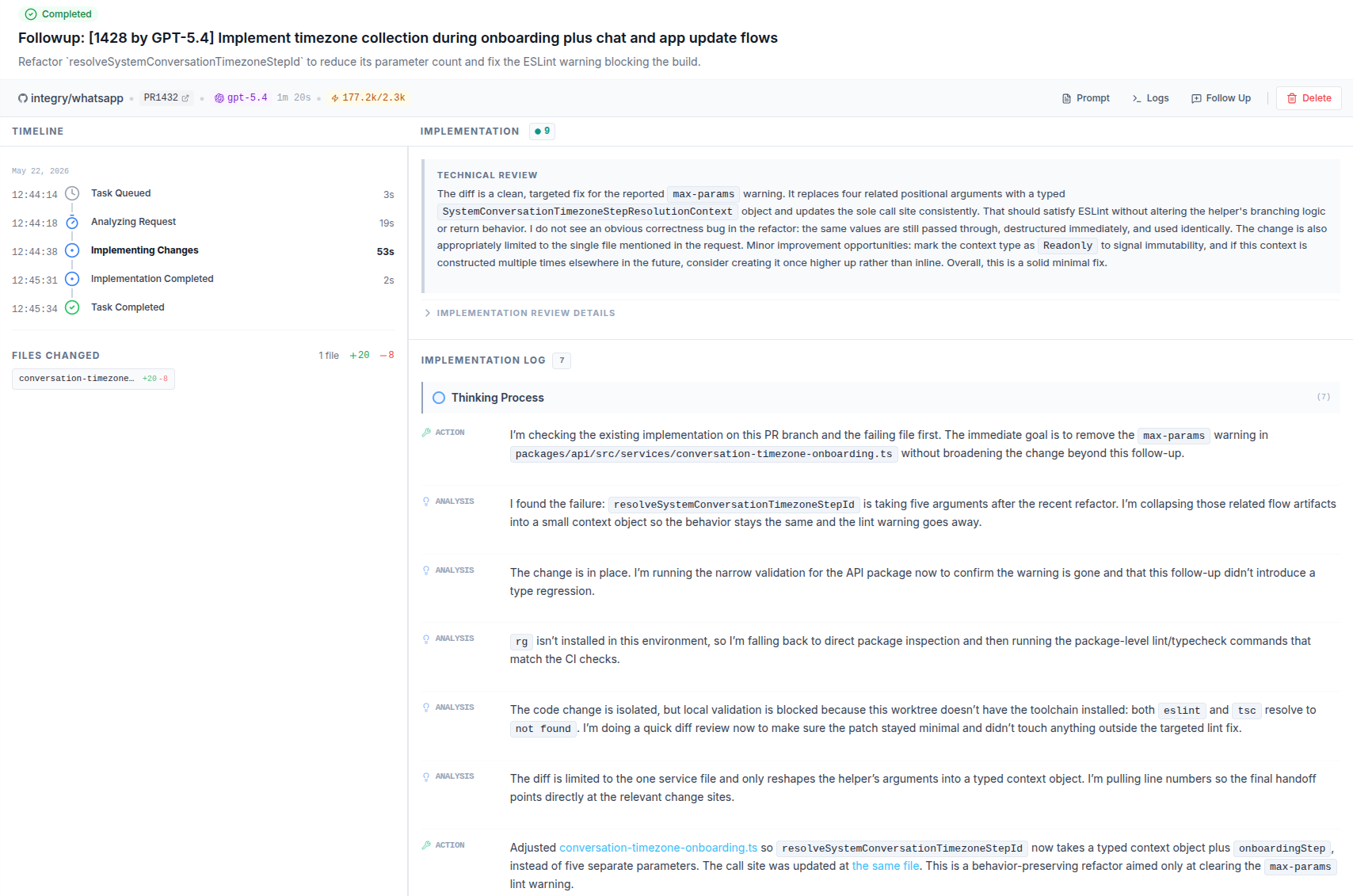Click the 177.2k/2.3k token count
This screenshot has width=1353, height=896.
pyautogui.click(x=374, y=98)
